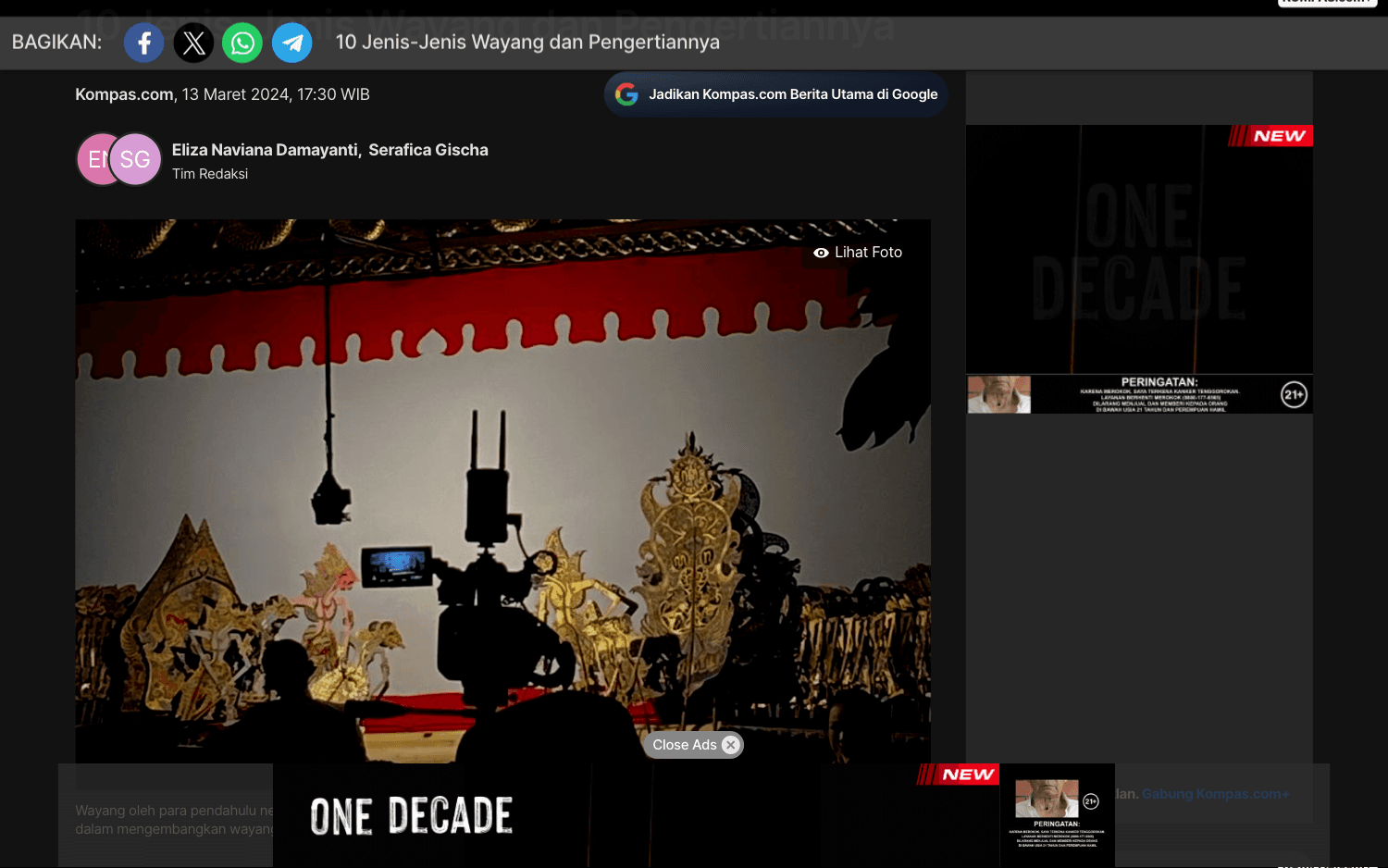The width and height of the screenshot is (1388, 868).
Task: Click the EN author avatar
Action: pyautogui.click(x=93, y=159)
